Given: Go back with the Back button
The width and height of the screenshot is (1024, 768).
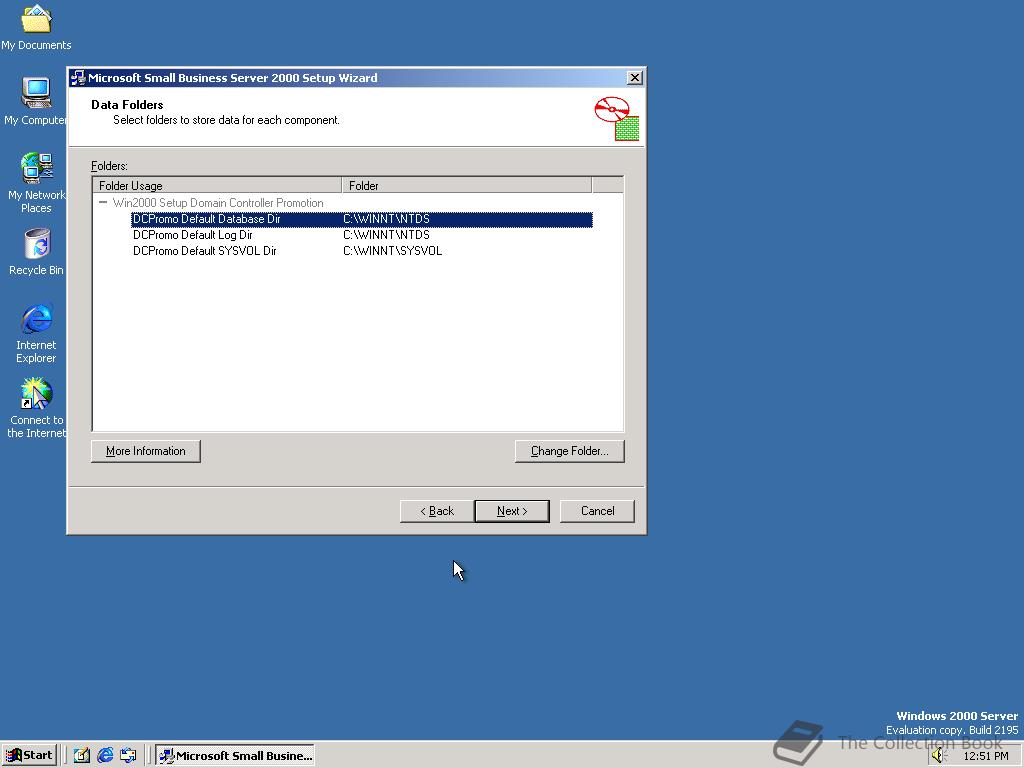Looking at the screenshot, I should (437, 511).
